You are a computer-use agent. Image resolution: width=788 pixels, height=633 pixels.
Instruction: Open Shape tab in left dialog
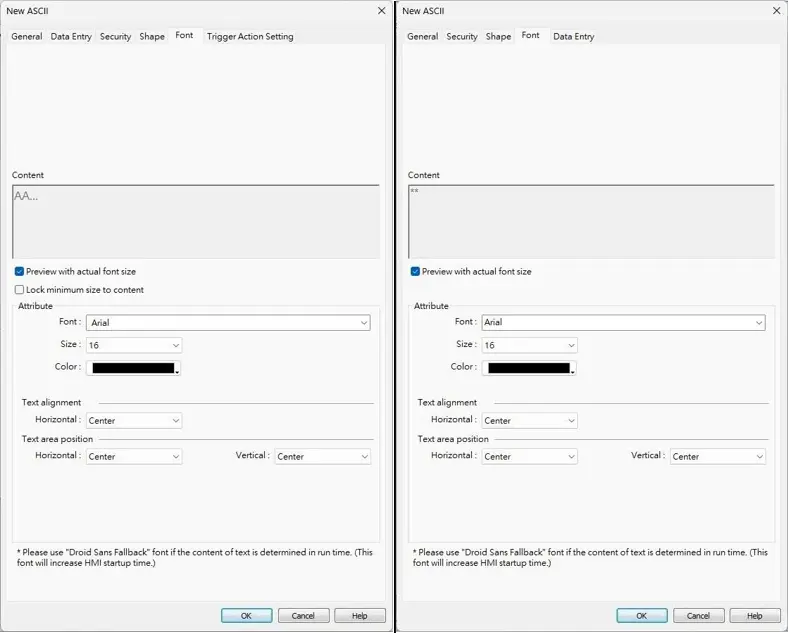(152, 37)
